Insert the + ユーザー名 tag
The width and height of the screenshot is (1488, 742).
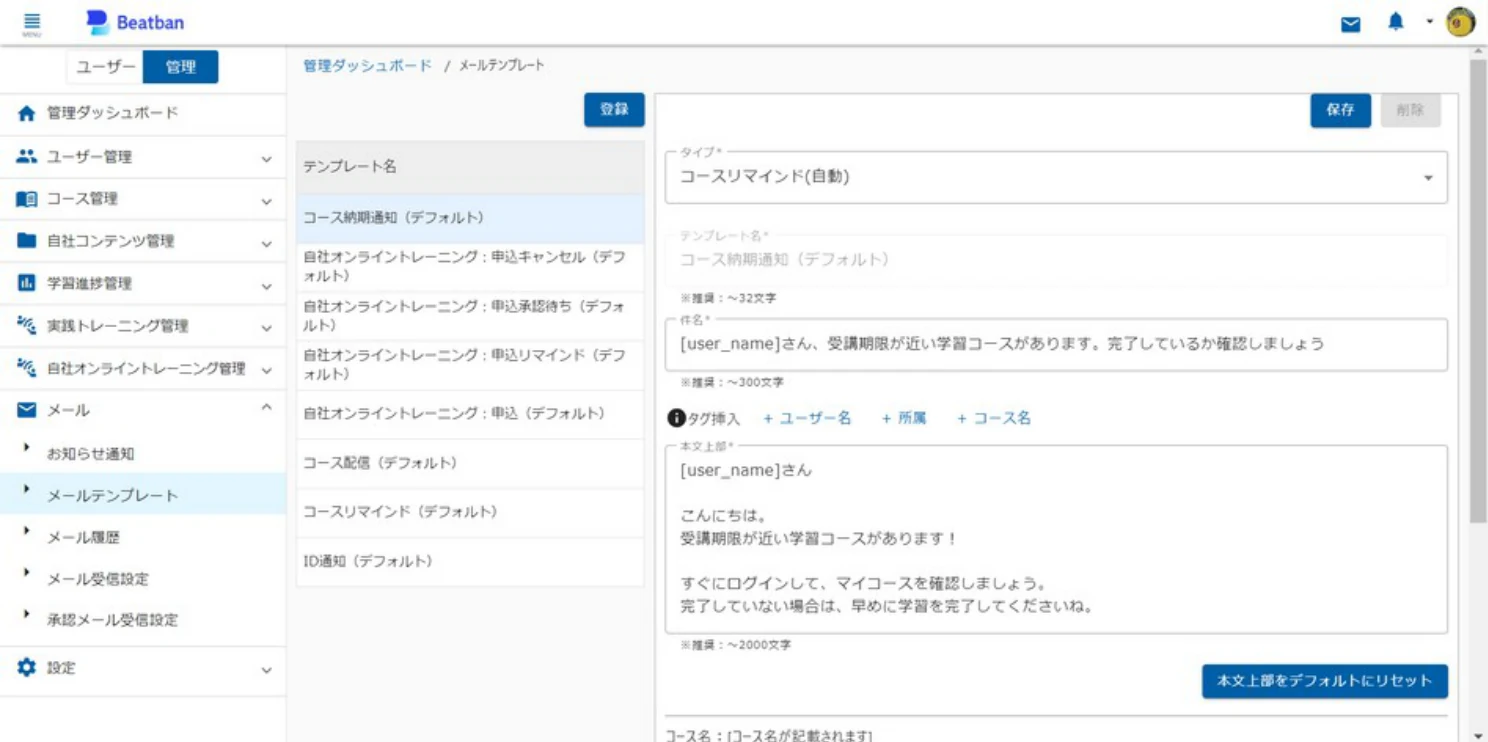tap(807, 418)
